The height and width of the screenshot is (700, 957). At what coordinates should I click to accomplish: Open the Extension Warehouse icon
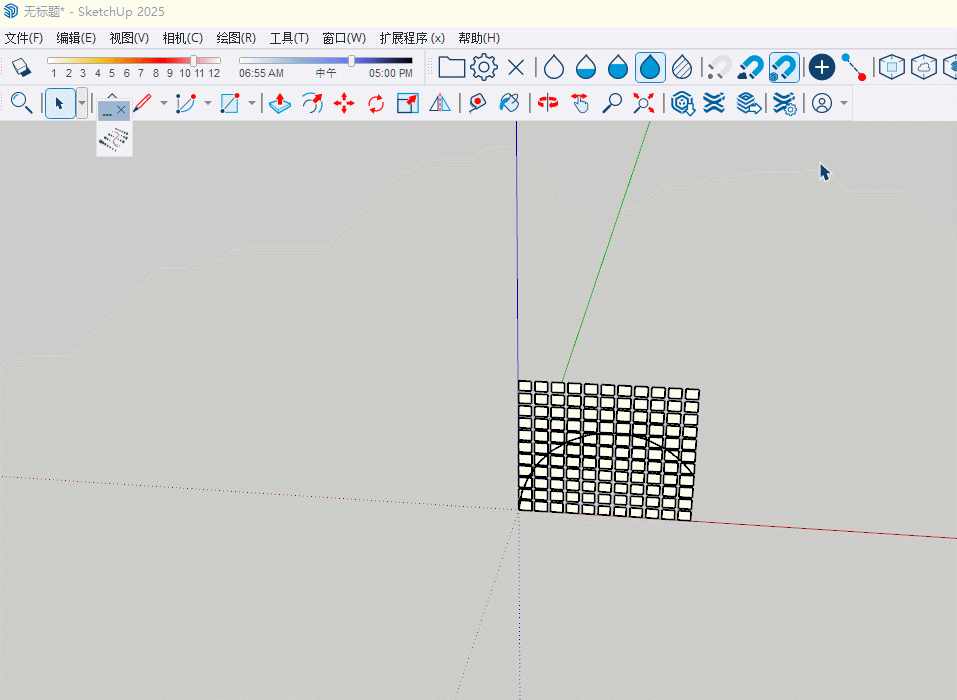pos(714,103)
